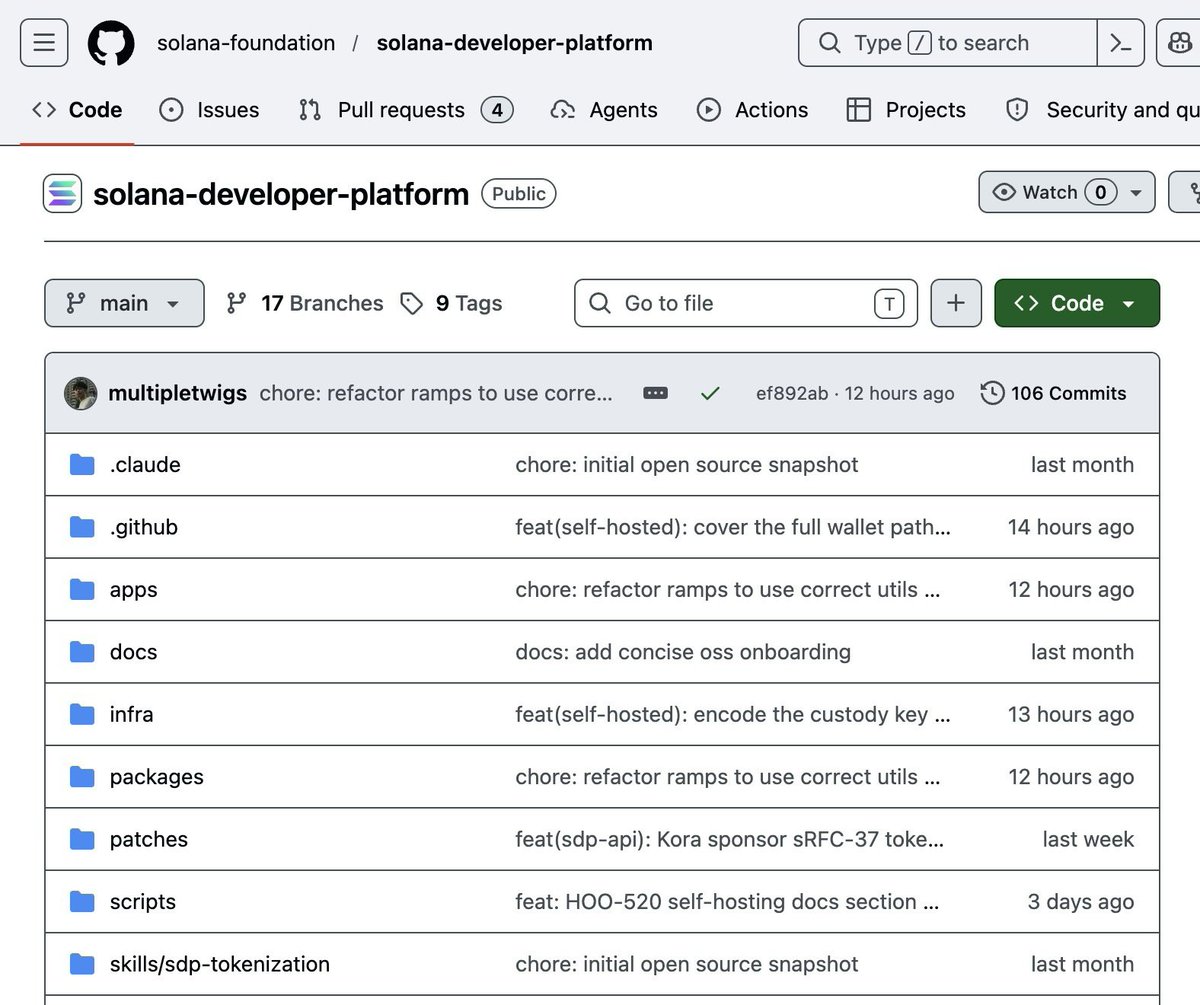Image resolution: width=1200 pixels, height=1005 pixels.
Task: Open the Copilot icon button
Action: coord(1178,43)
